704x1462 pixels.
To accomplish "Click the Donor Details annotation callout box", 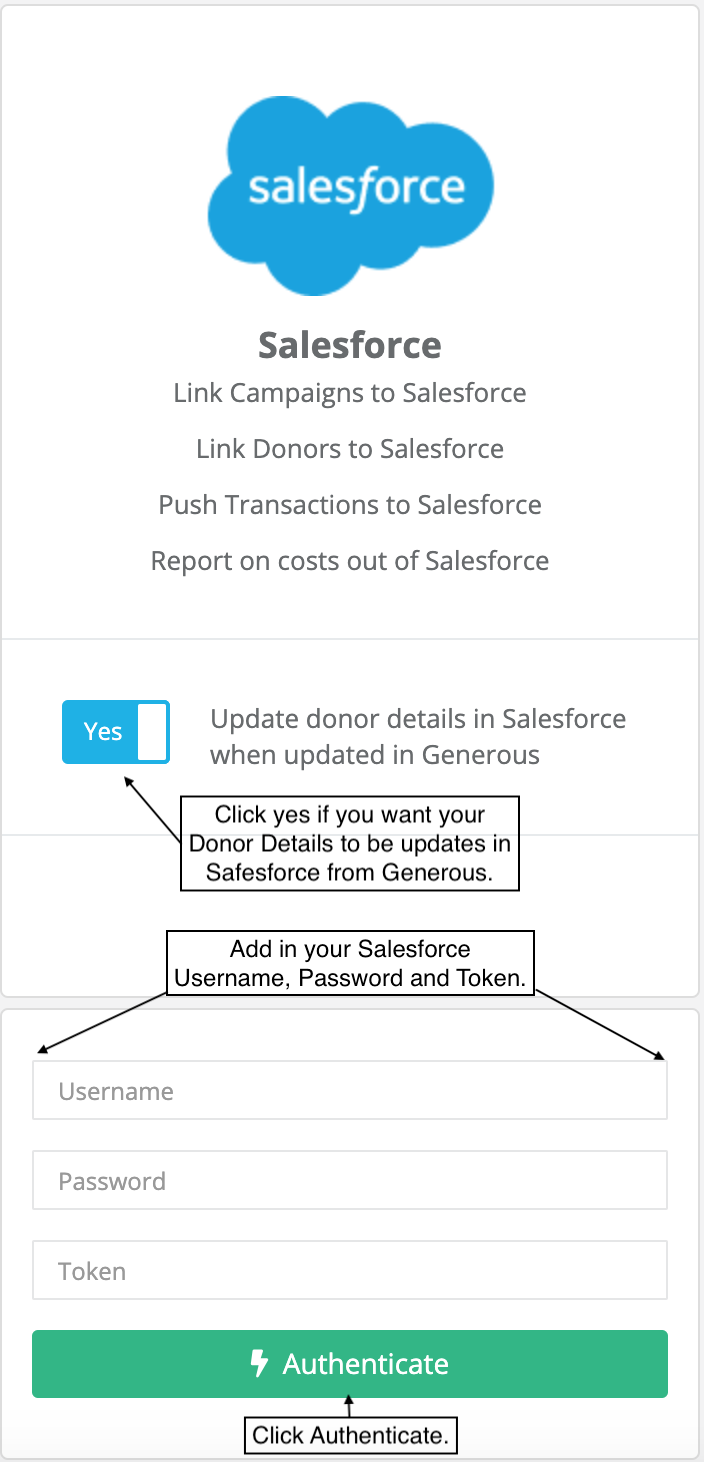I will point(350,843).
